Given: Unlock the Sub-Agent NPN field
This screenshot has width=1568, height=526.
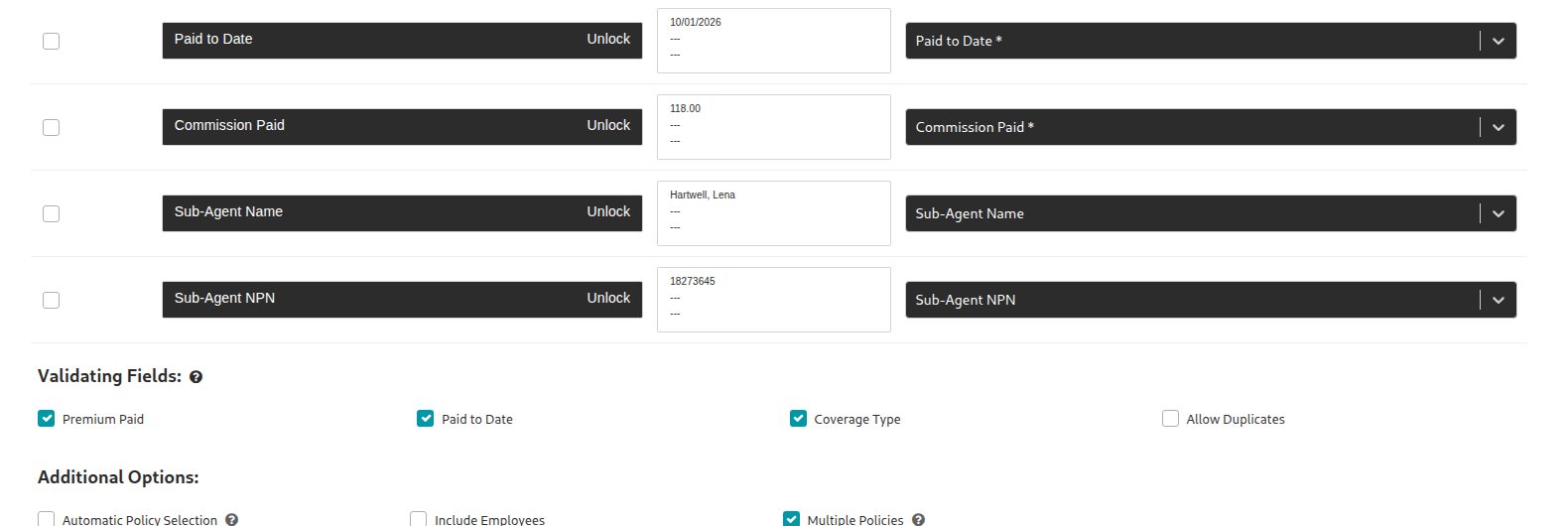Looking at the screenshot, I should (x=608, y=298).
